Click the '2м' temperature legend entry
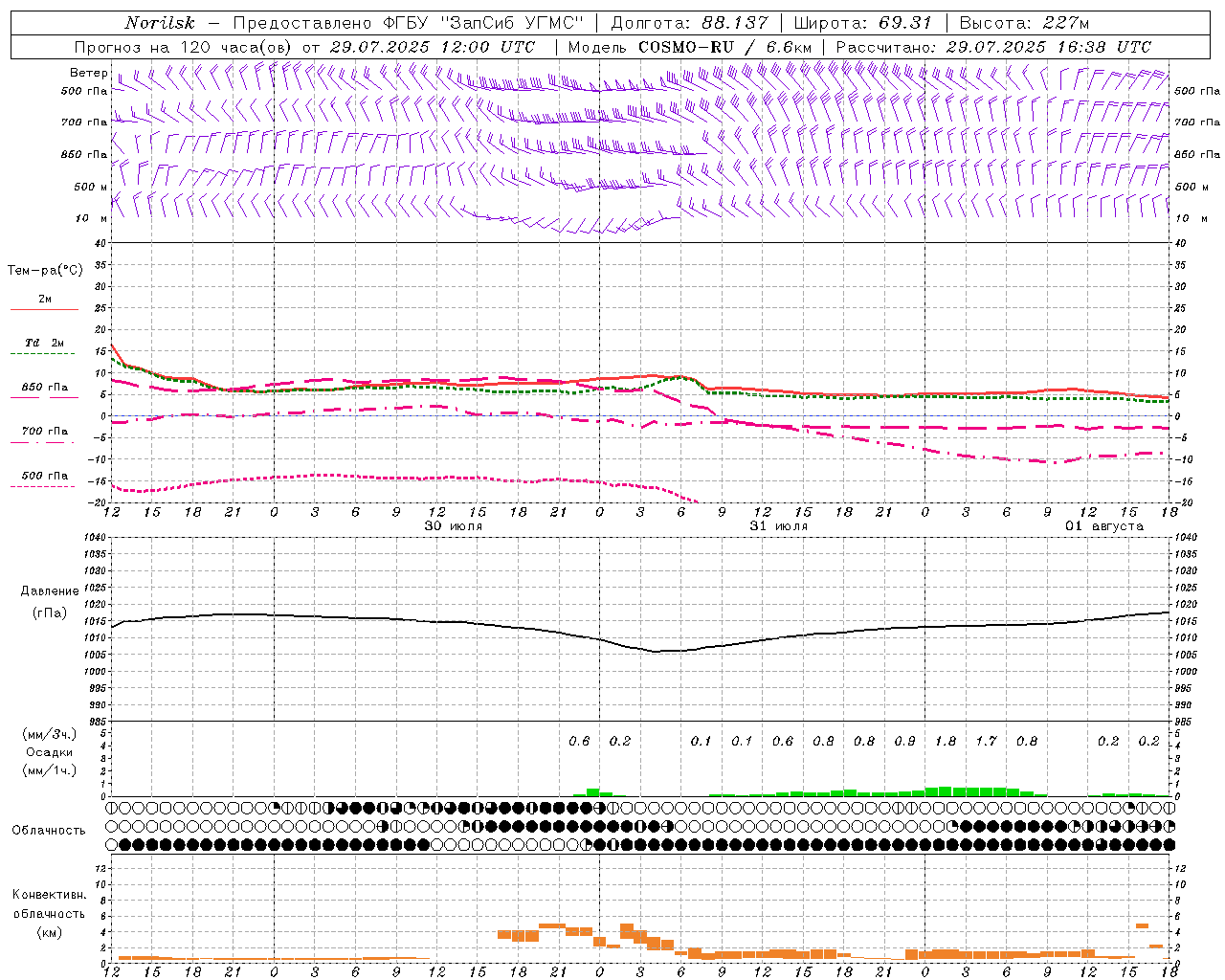Viewport: 1225px width, 980px height. 45,299
